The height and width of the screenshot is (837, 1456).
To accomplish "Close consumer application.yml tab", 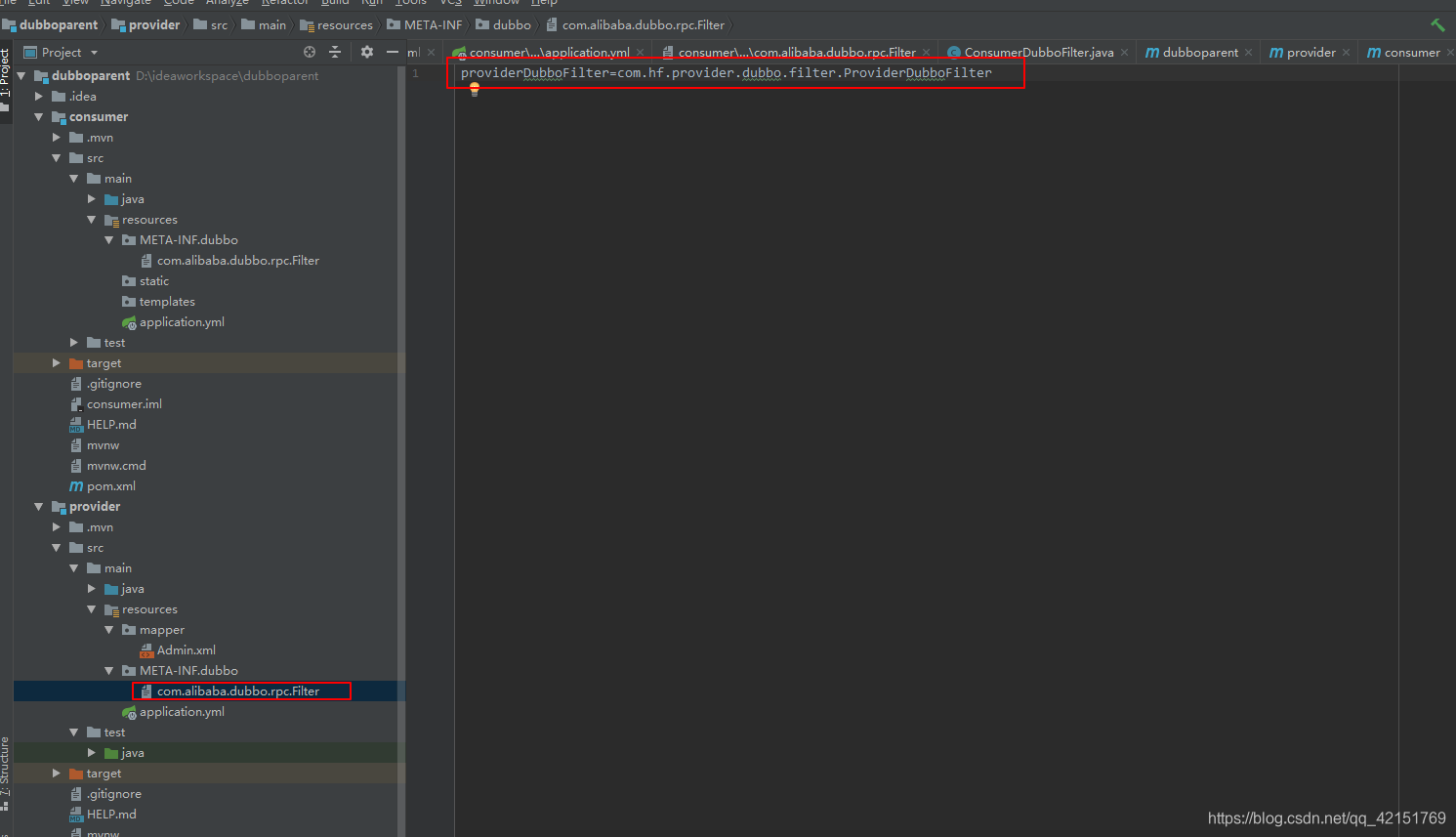I will (x=640, y=52).
